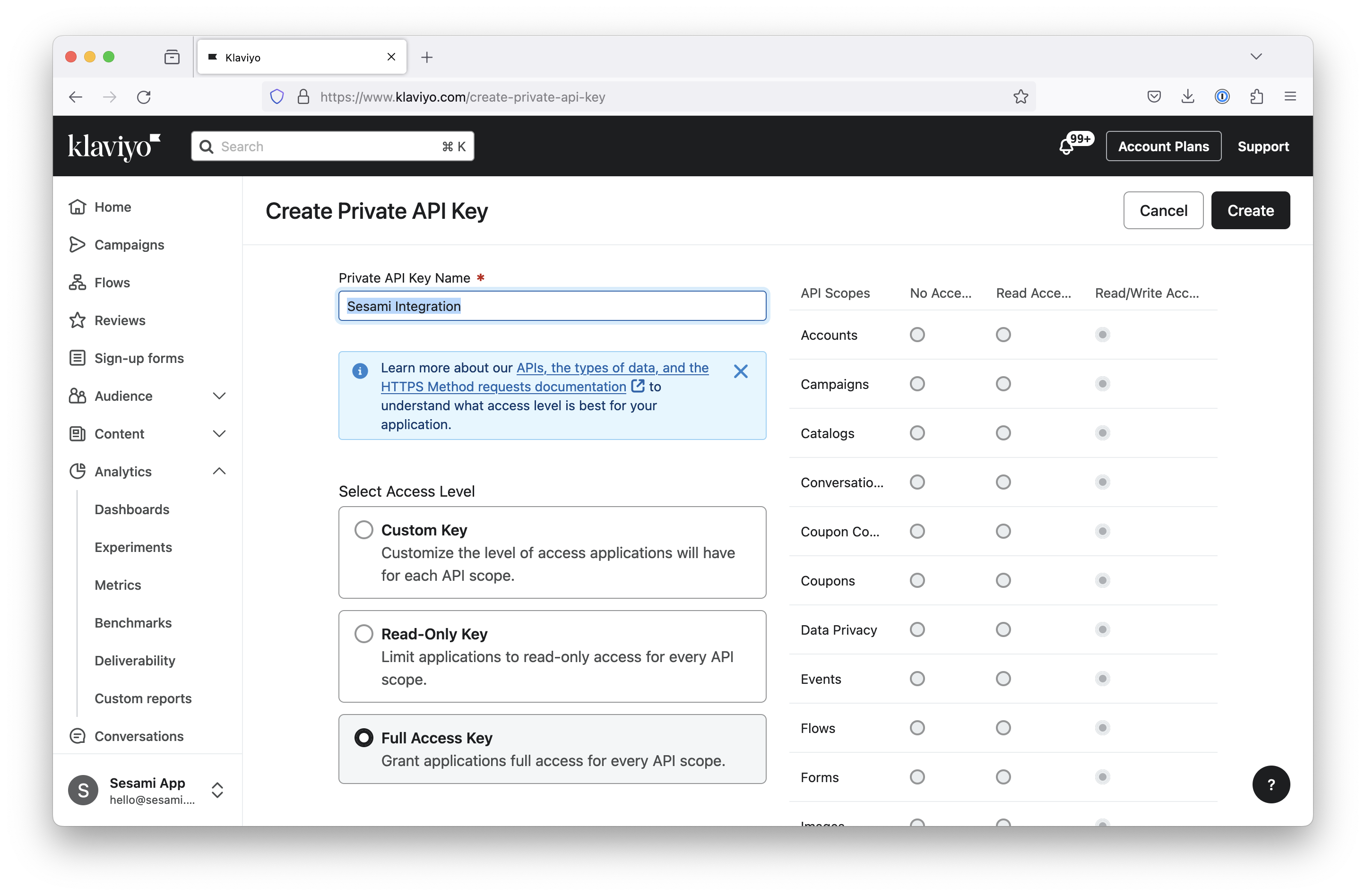This screenshot has height=896, width=1366.
Task: Open Benchmarks under Analytics
Action: pos(132,623)
